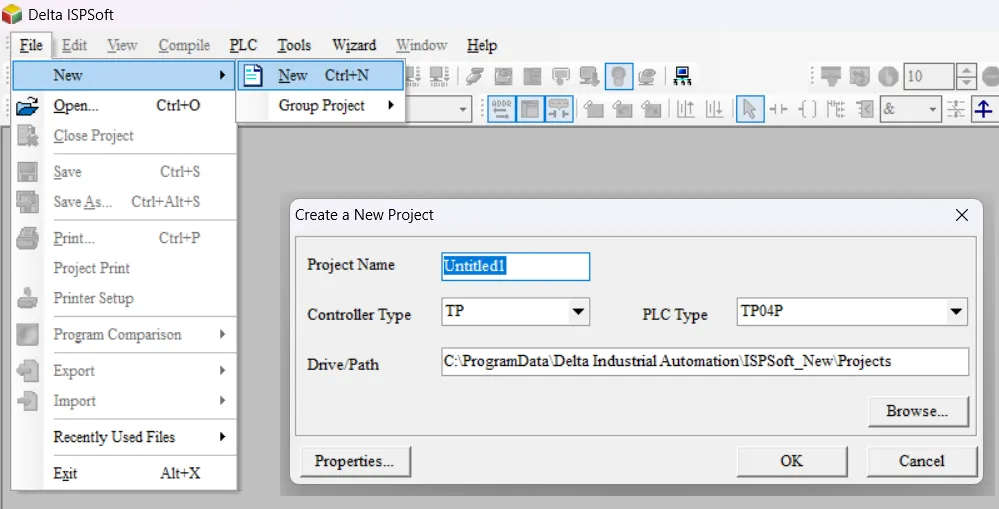Pick the ladder coil parentheses tool
This screenshot has width=999, height=509.
pyautogui.click(x=807, y=110)
